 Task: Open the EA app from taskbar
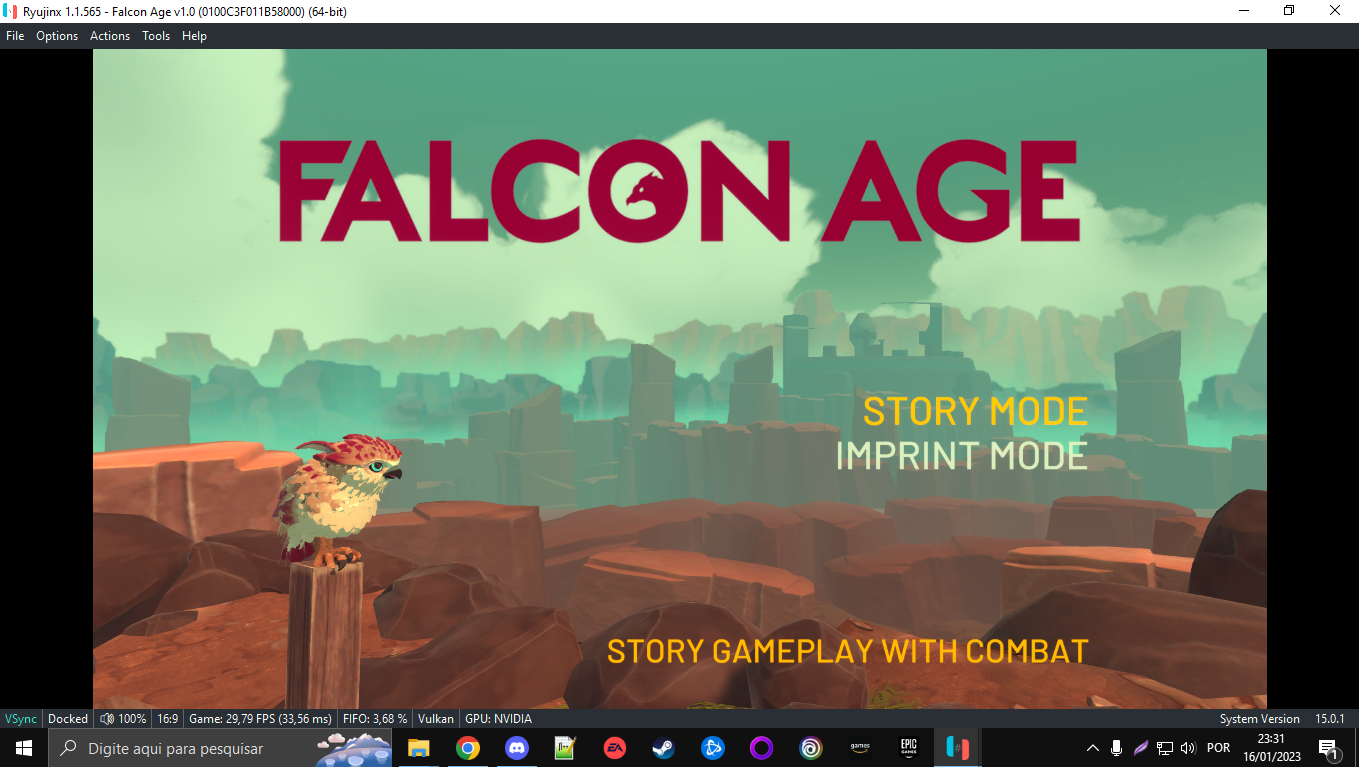(x=614, y=748)
